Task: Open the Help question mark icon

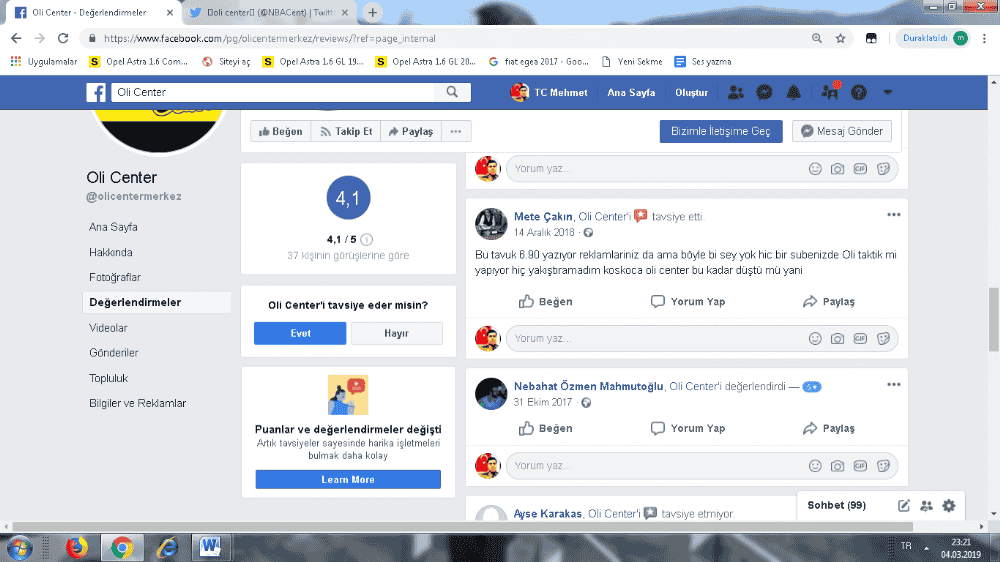Action: click(x=859, y=92)
